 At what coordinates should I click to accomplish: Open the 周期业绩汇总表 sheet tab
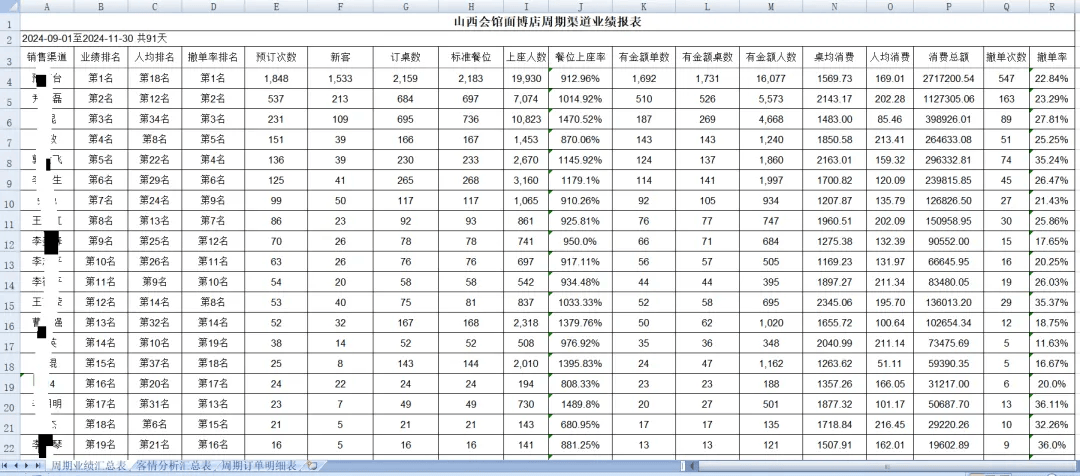point(89,466)
